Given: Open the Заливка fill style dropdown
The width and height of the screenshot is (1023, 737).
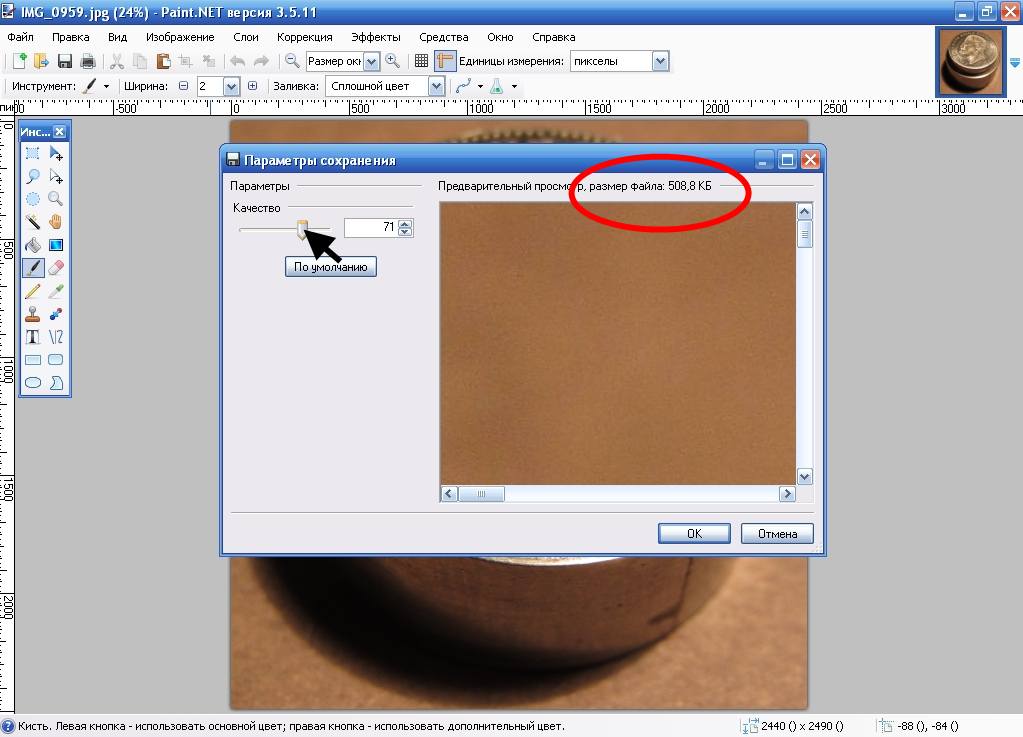Looking at the screenshot, I should [x=436, y=86].
